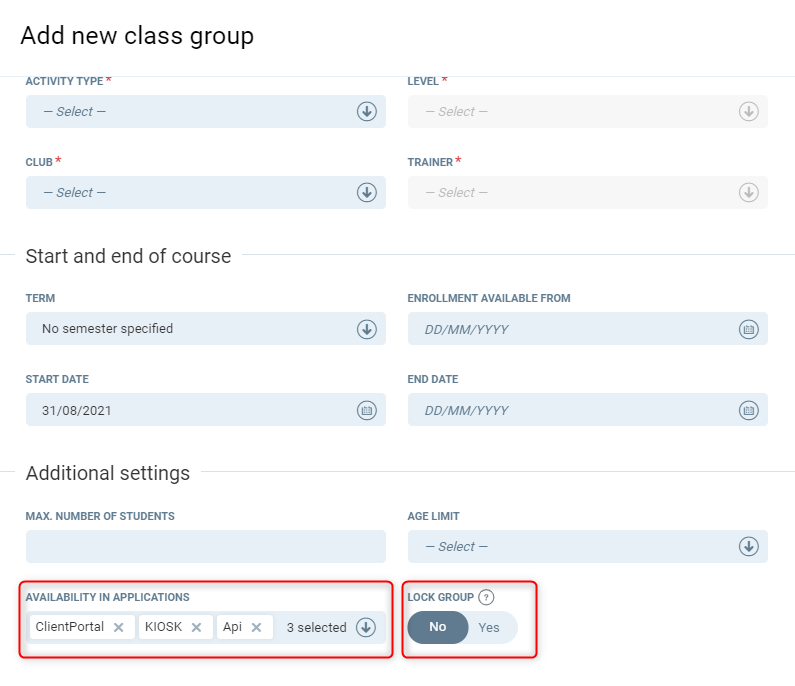Image resolution: width=795 pixels, height=686 pixels.
Task: Set Lock Group toggle to Yes
Action: point(489,628)
